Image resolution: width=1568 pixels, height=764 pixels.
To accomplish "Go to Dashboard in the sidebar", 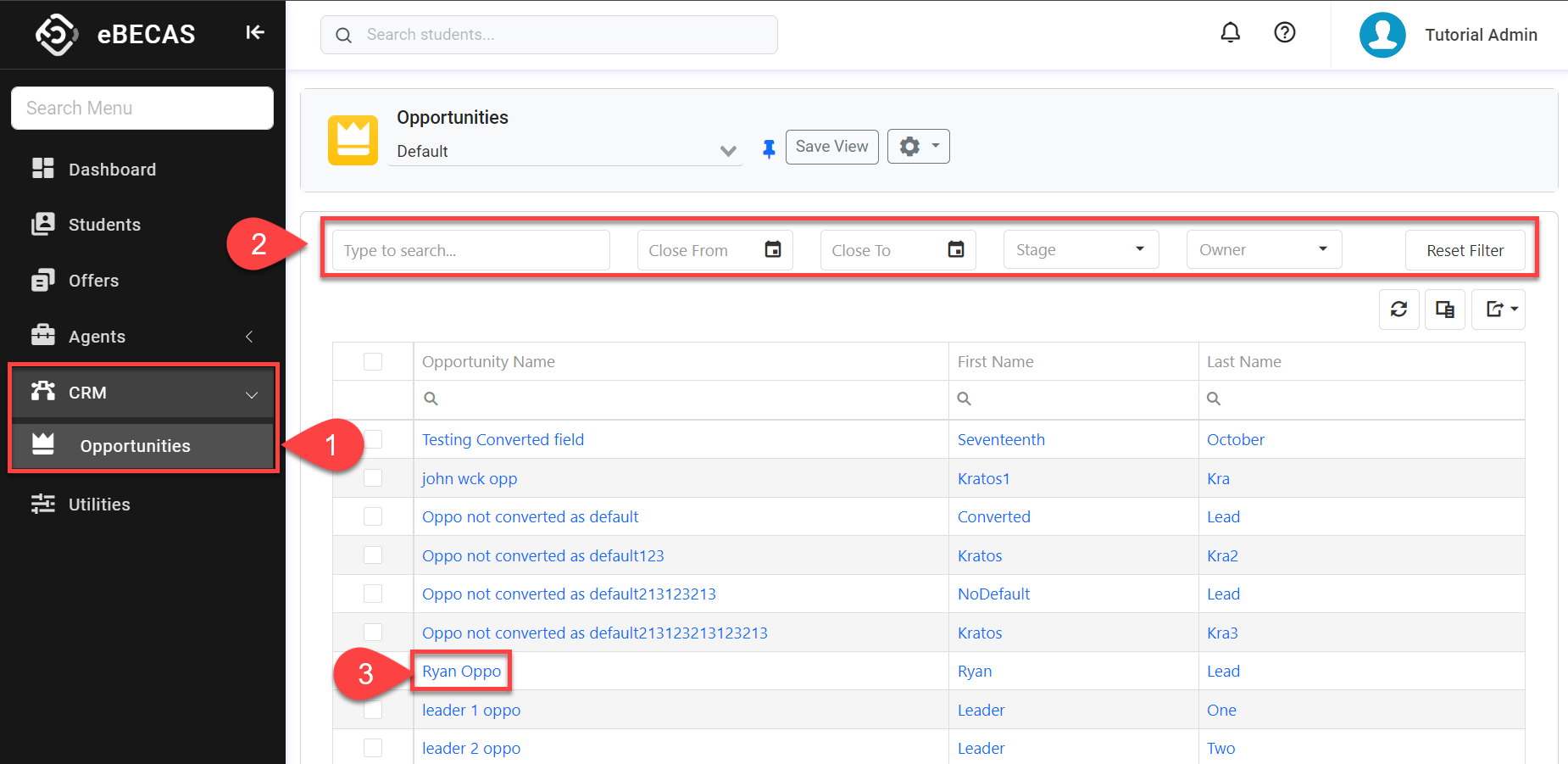I will (x=112, y=170).
